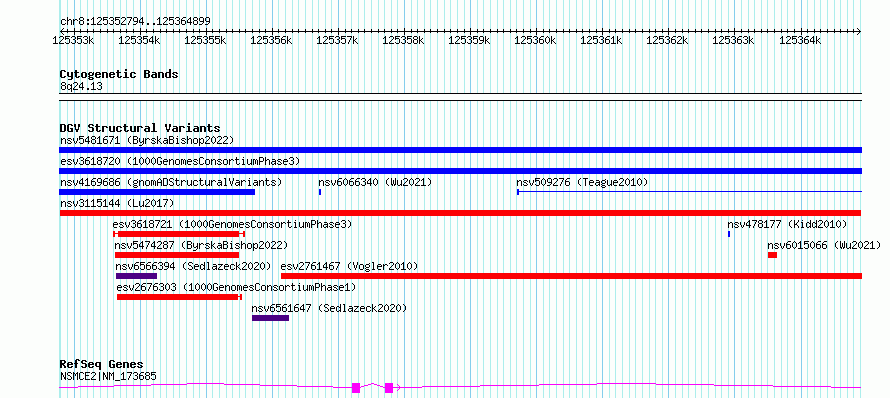The image size is (890, 398).
Task: Click the RefSeq Genes track heading
Action: pos(102,364)
